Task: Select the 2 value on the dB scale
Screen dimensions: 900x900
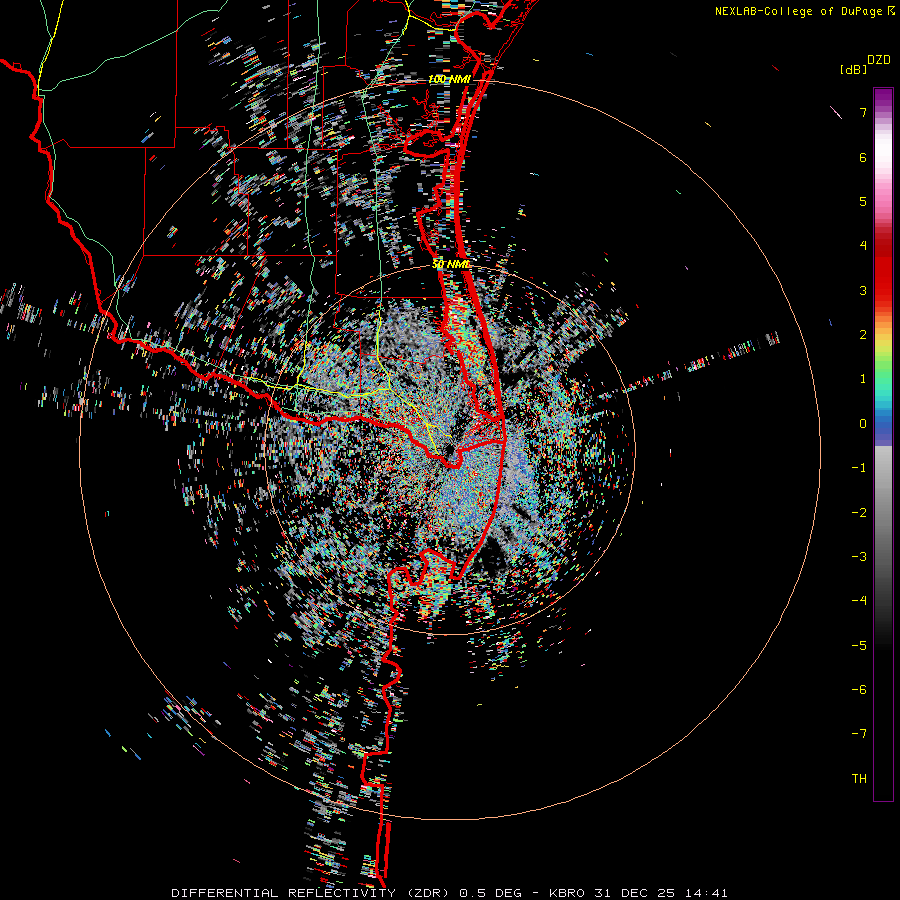Action: coord(863,335)
